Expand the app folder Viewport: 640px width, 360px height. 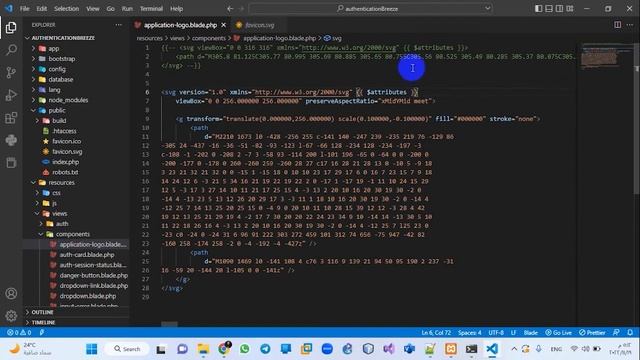click(53, 49)
